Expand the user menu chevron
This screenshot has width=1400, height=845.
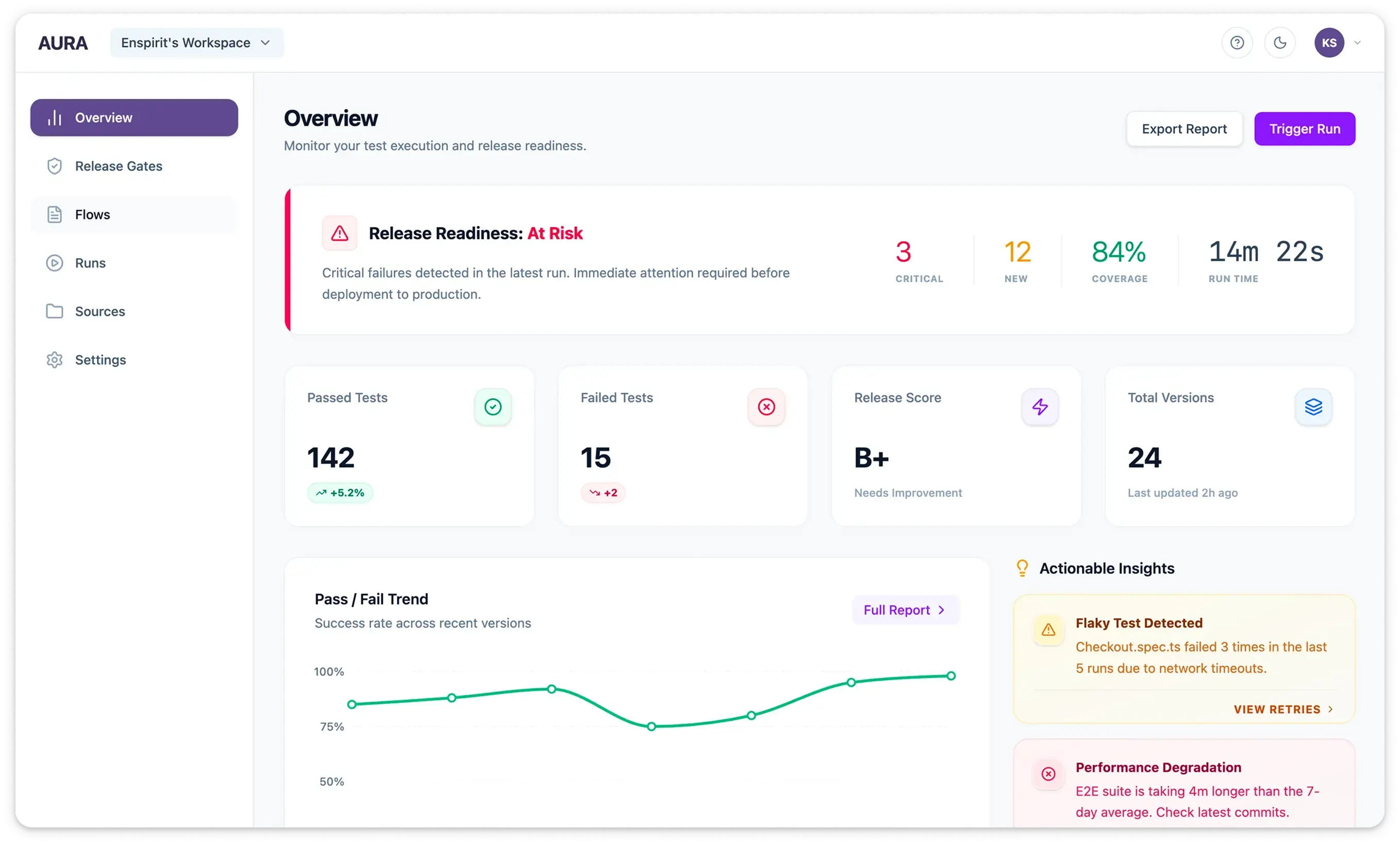click(1357, 43)
